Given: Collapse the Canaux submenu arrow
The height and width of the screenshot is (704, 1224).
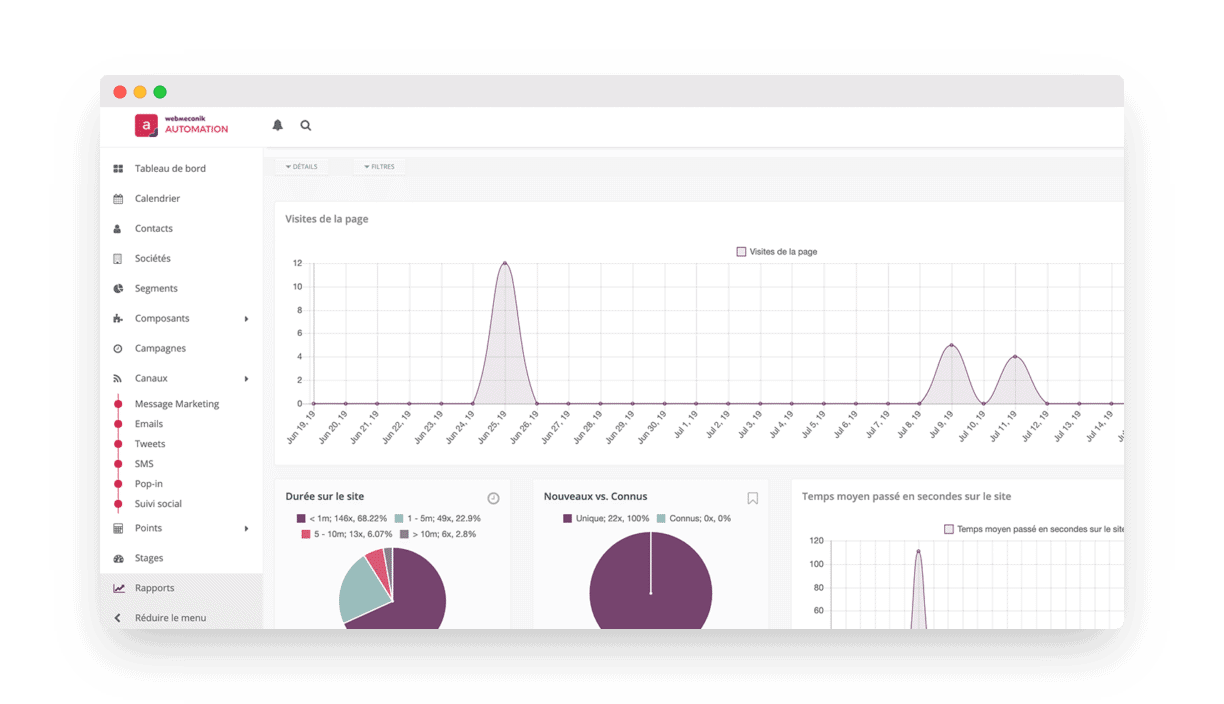Looking at the screenshot, I should click(246, 379).
